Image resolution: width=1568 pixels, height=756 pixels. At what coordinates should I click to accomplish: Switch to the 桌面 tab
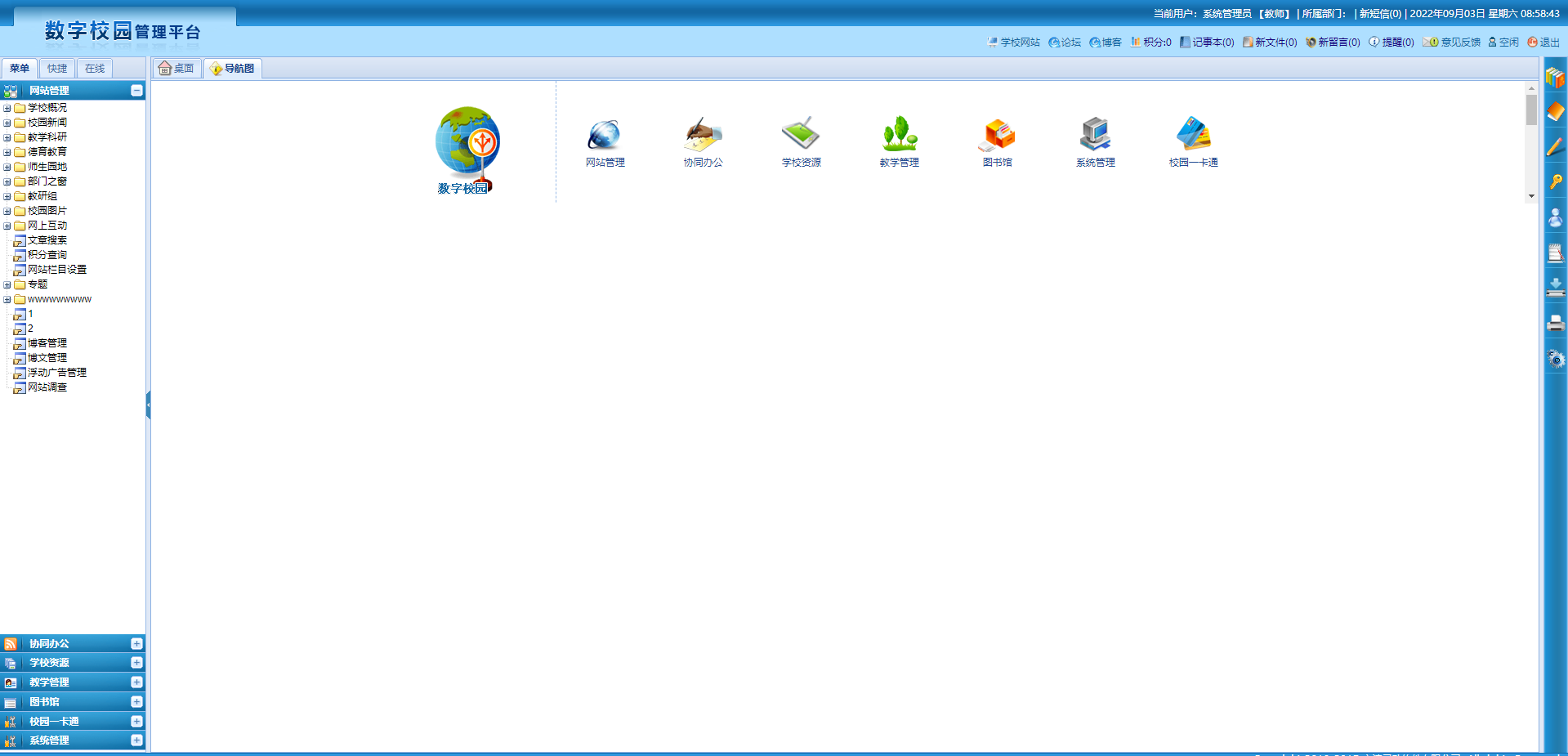tap(176, 69)
